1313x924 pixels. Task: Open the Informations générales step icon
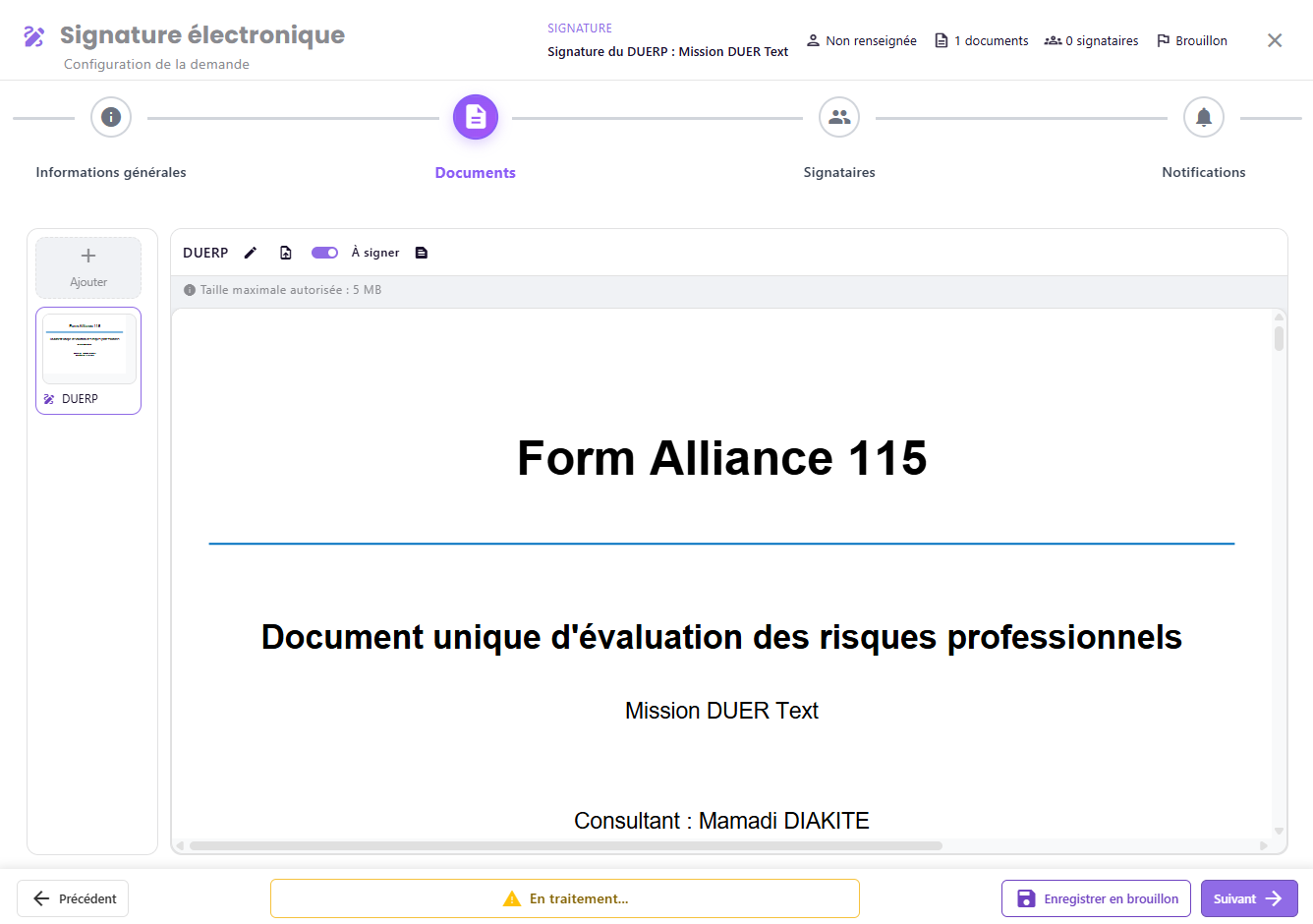coord(111,117)
